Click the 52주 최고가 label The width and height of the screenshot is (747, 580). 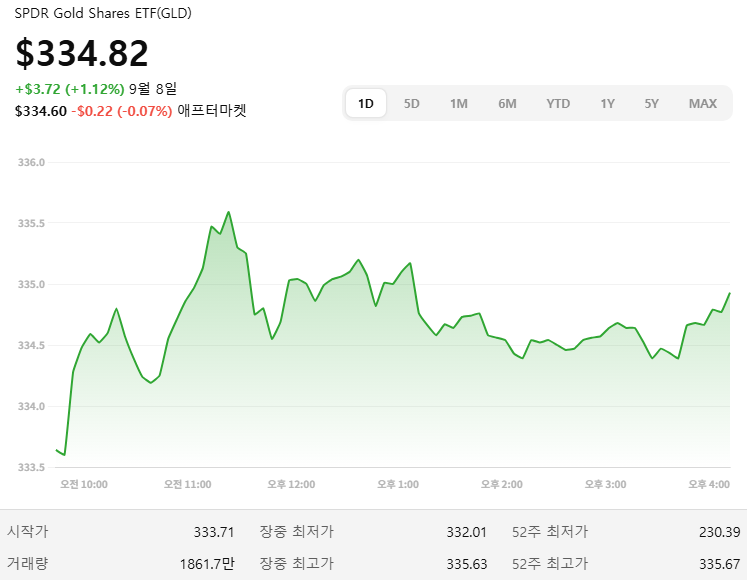[550, 564]
